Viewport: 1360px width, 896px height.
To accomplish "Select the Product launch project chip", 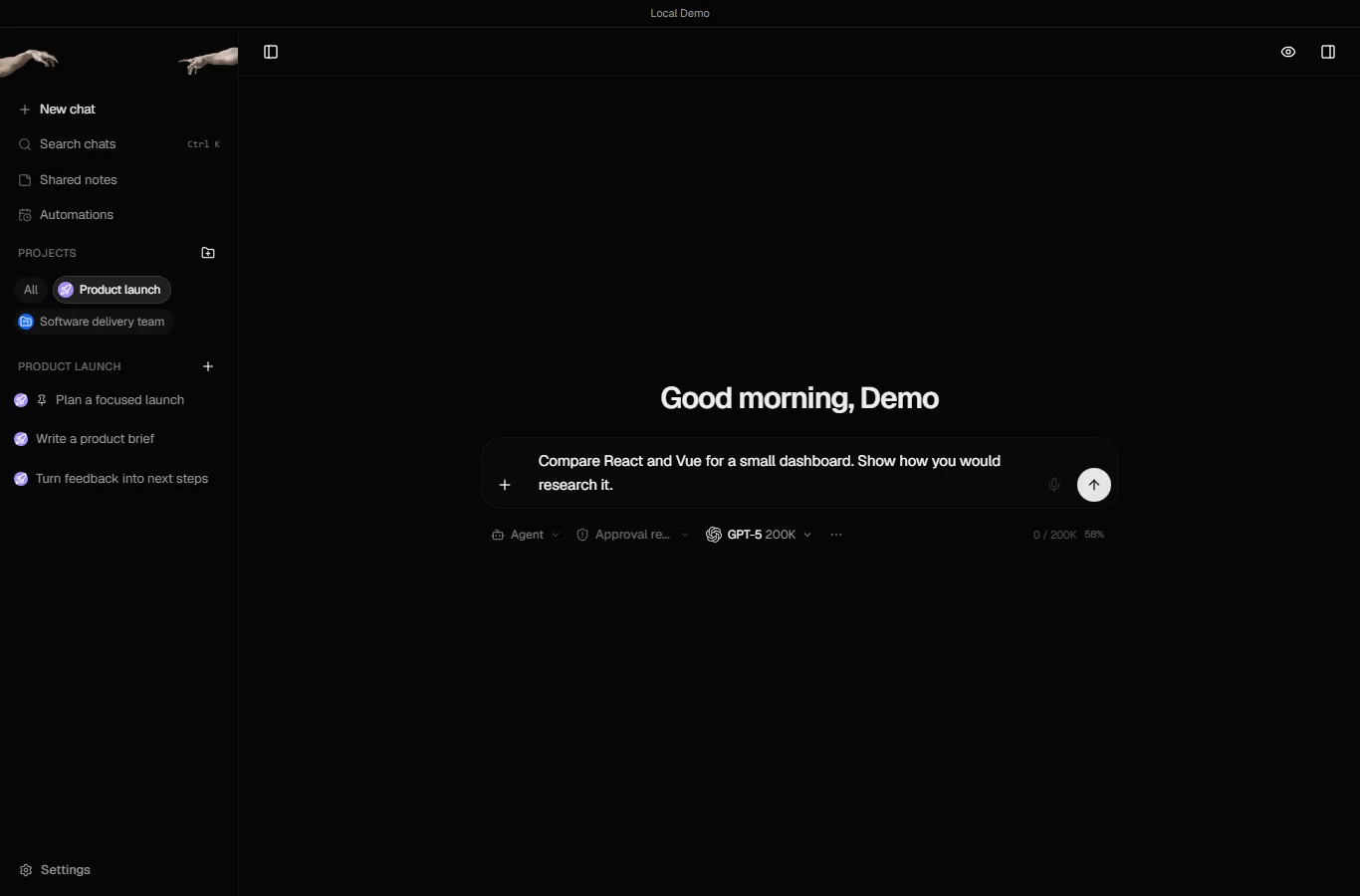I will pos(112,290).
